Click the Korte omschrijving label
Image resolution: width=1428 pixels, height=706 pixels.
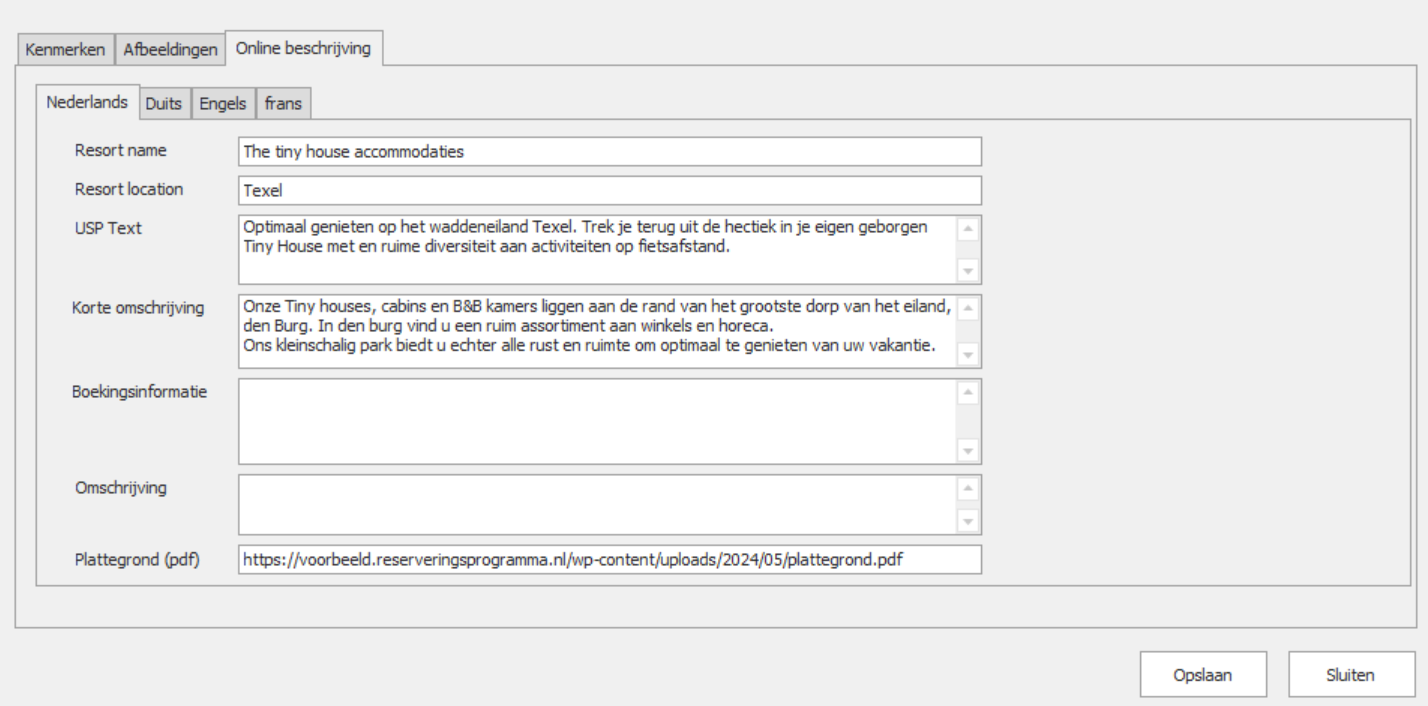coord(138,308)
